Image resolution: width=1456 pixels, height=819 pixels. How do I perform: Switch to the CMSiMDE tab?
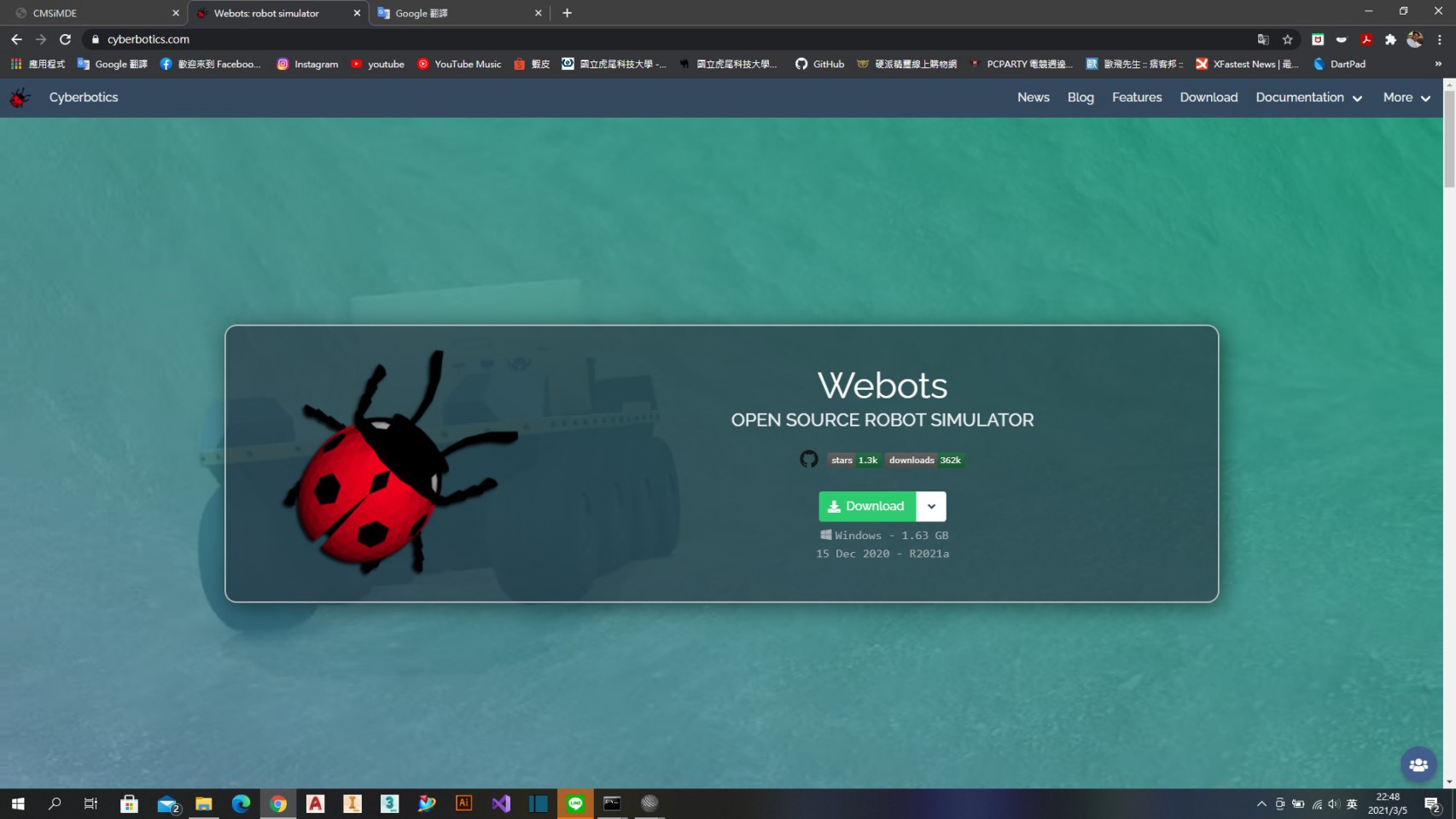click(x=92, y=13)
